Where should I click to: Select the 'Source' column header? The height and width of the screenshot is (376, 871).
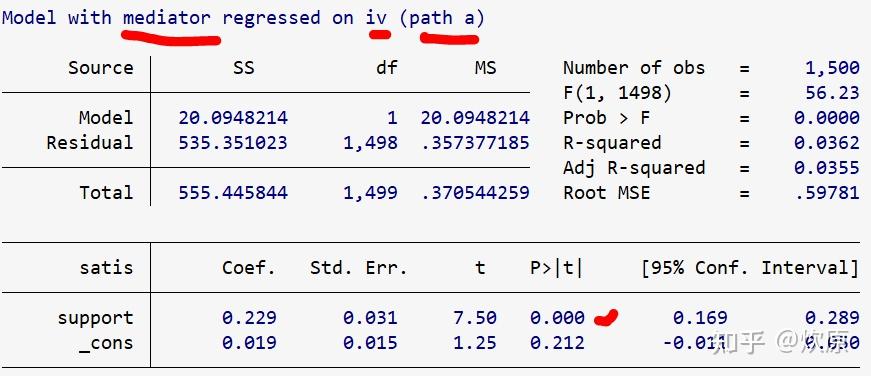point(101,68)
